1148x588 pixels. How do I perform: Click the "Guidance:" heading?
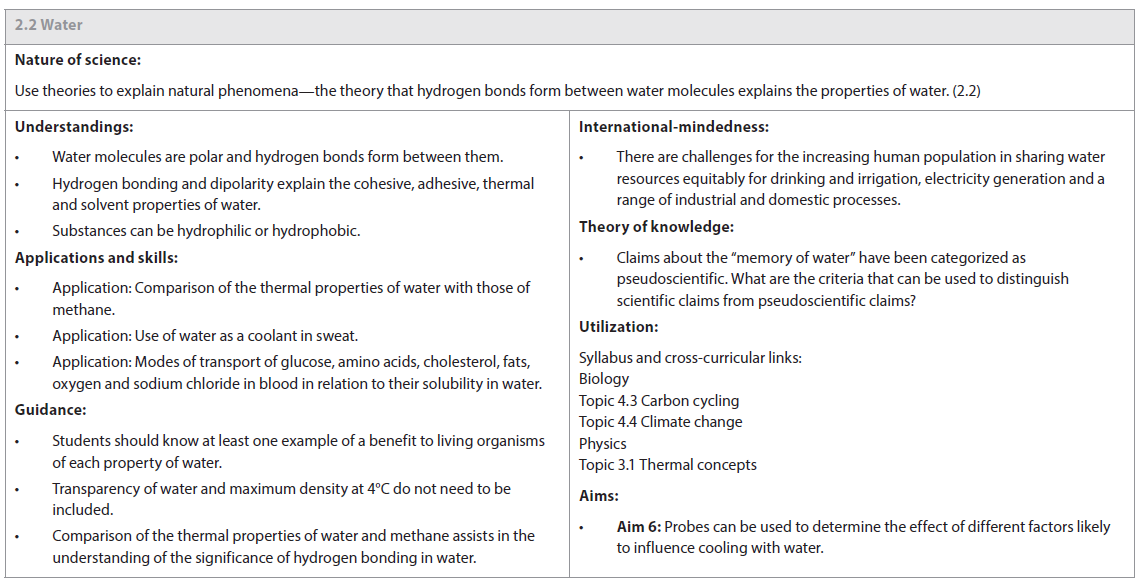coord(50,409)
